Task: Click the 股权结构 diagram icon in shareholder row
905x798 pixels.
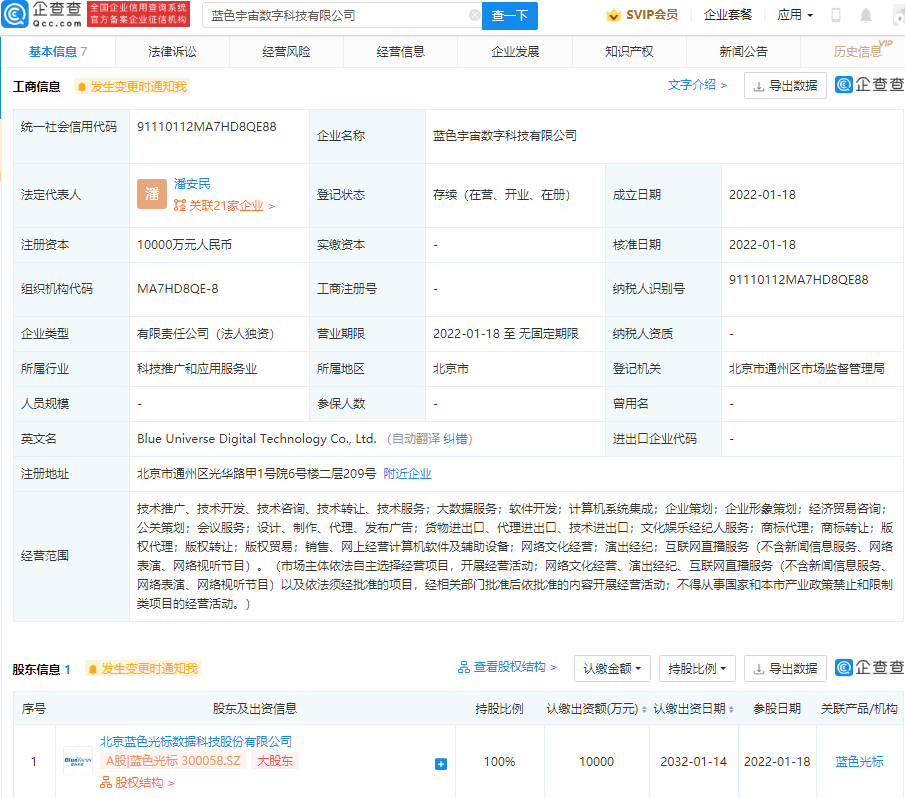Action: 107,781
